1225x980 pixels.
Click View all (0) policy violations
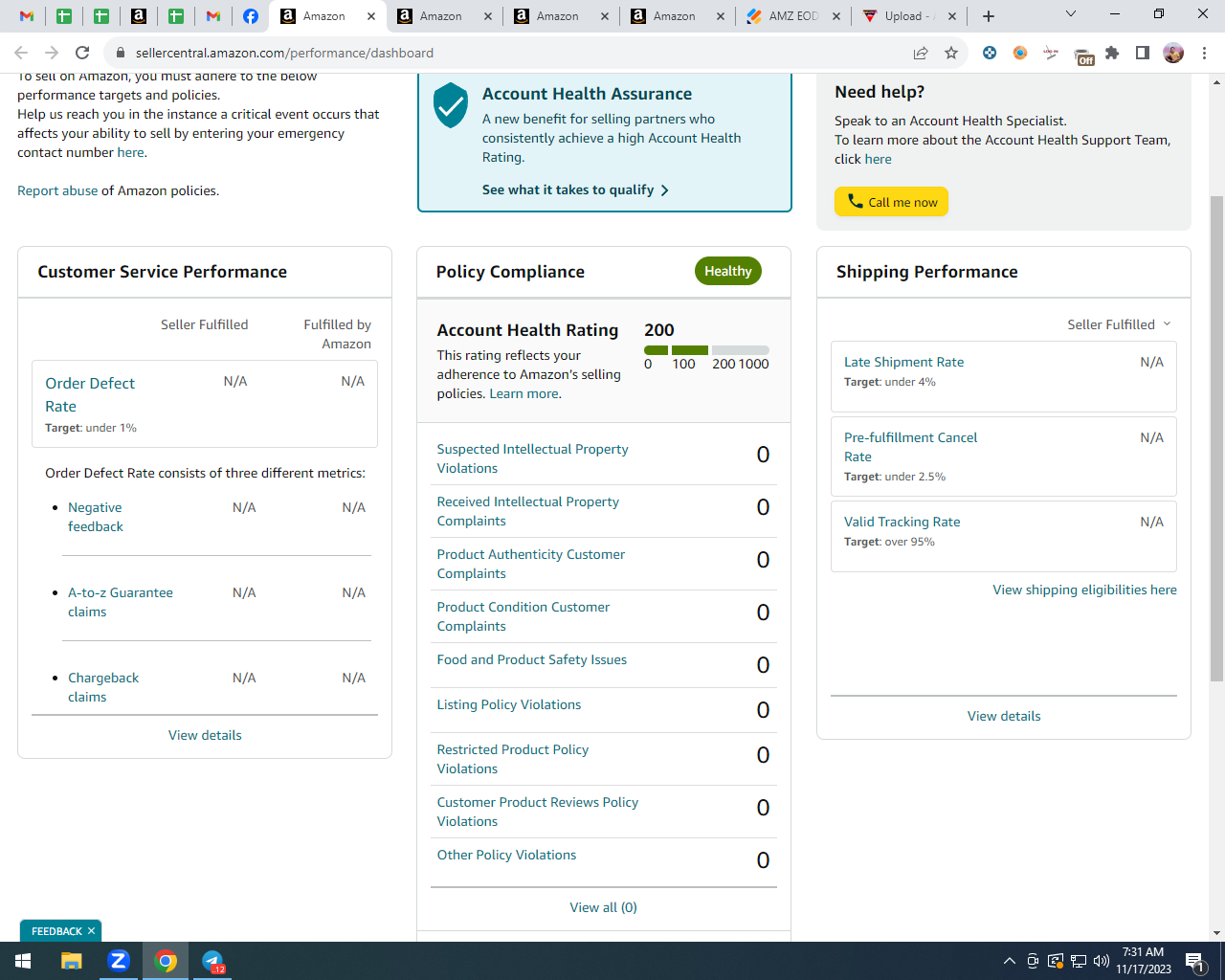604,907
